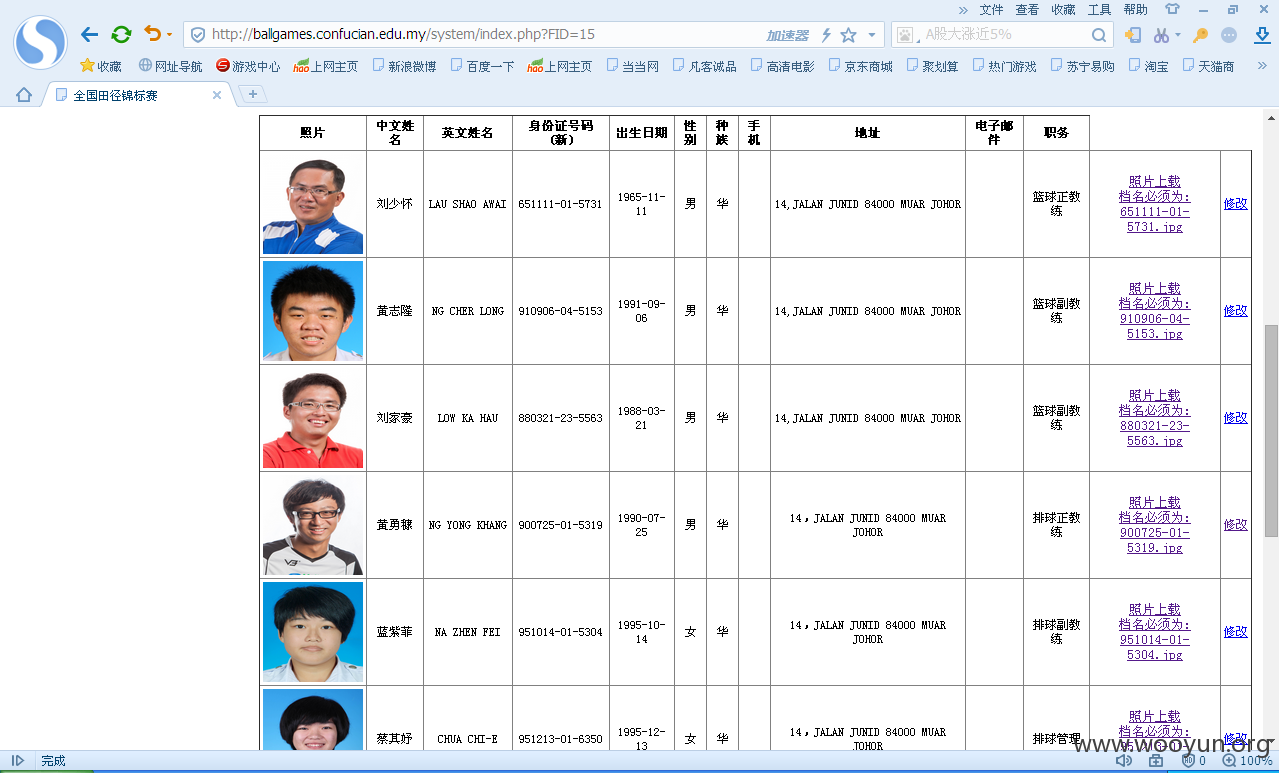Select the 全国田径锦标赛 tab
The height and width of the screenshot is (773, 1279).
click(138, 95)
